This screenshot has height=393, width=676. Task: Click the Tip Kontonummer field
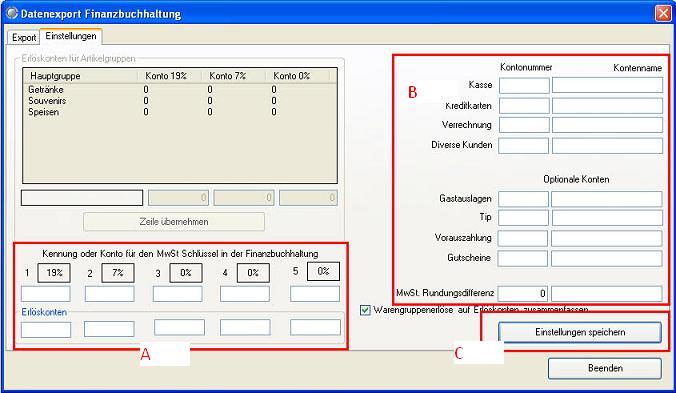tap(523, 218)
